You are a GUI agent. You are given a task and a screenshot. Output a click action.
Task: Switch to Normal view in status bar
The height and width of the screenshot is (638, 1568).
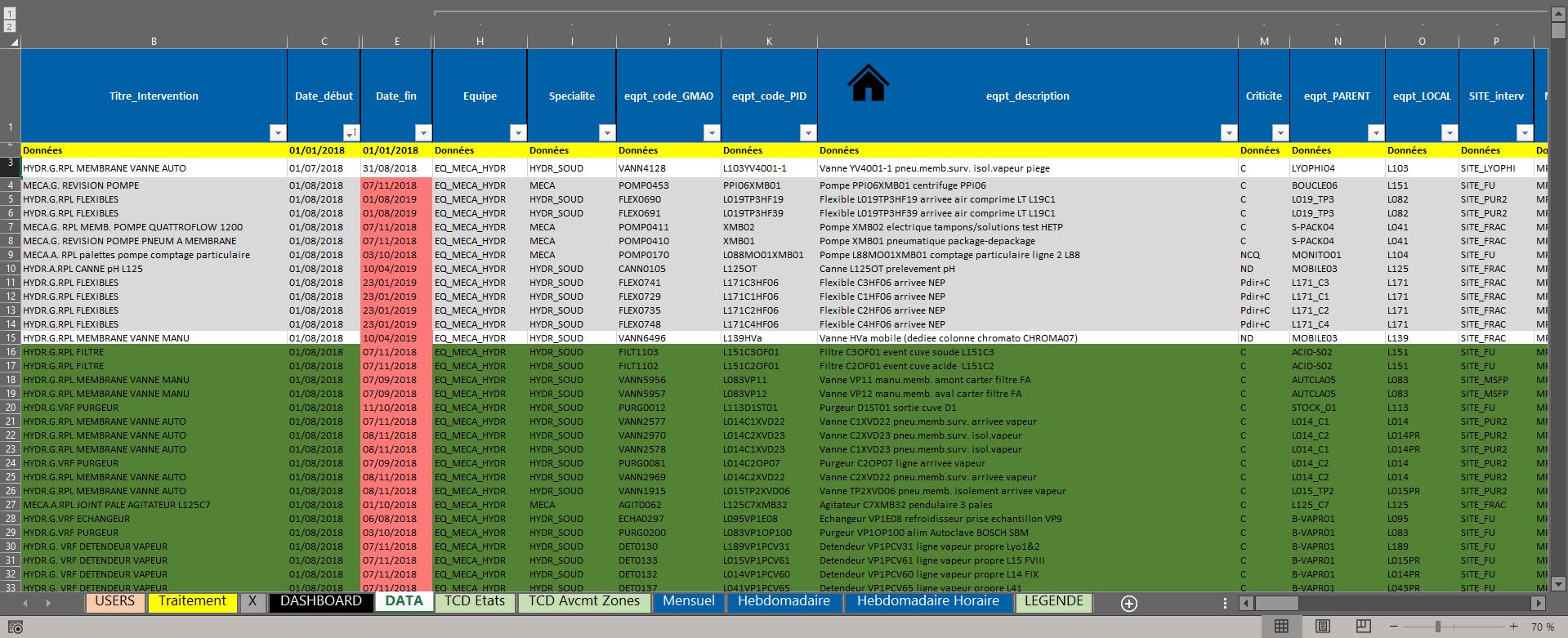tap(1281, 626)
